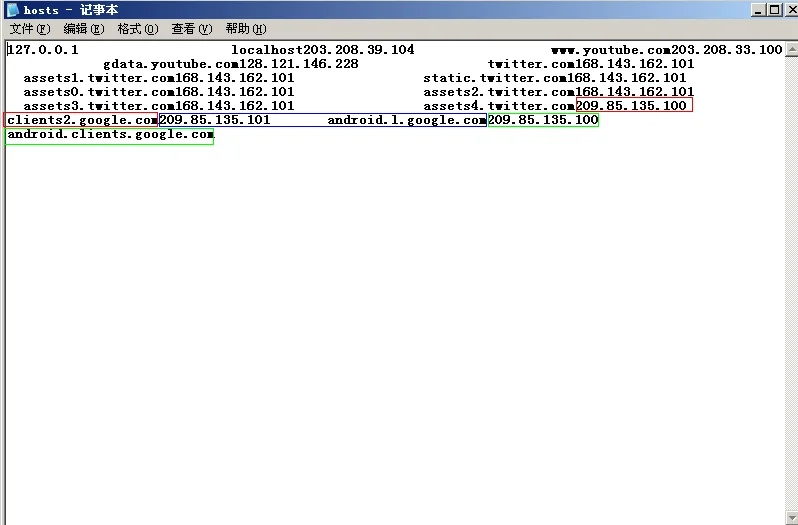
Task: Click 168.143.162.101 after static.twitter.com
Action: [627, 78]
